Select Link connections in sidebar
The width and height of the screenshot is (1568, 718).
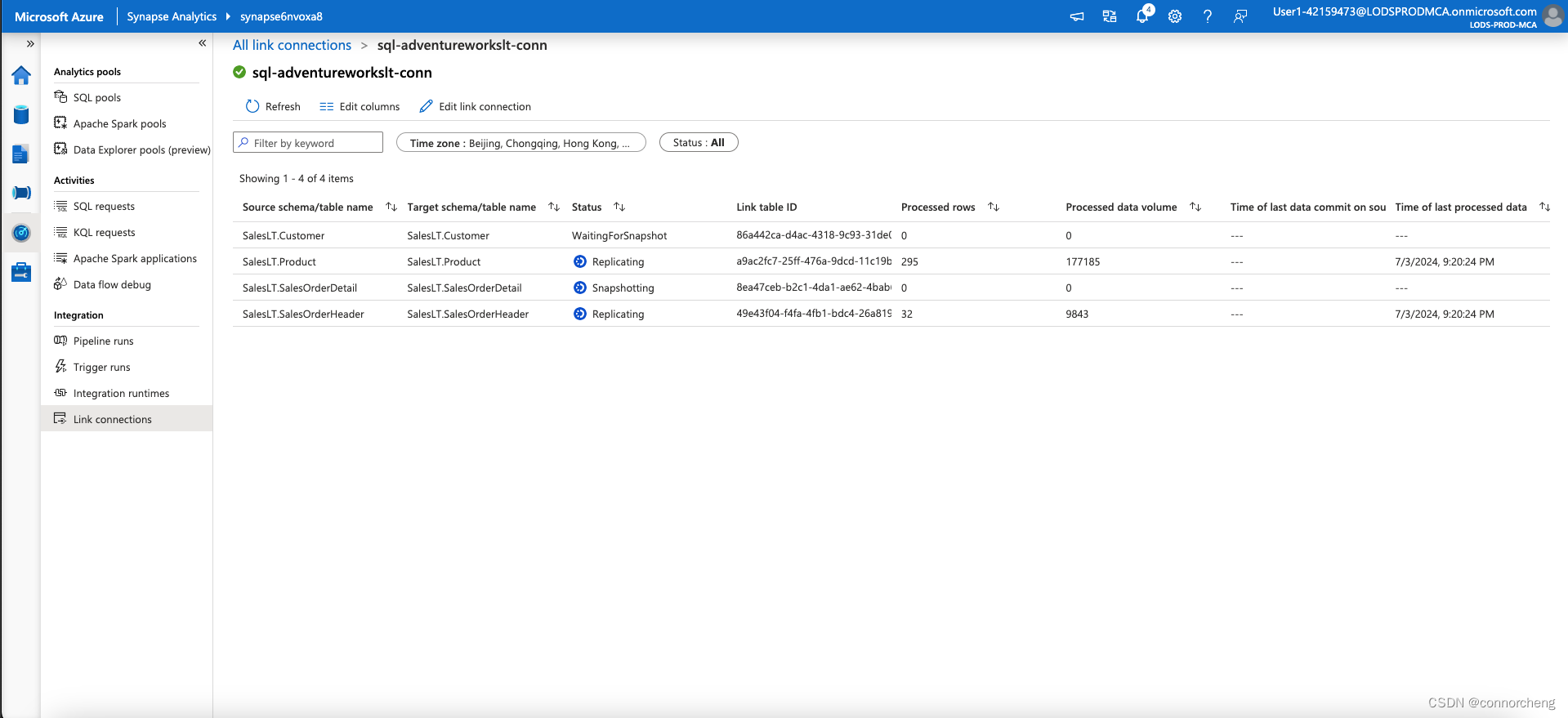(127, 419)
